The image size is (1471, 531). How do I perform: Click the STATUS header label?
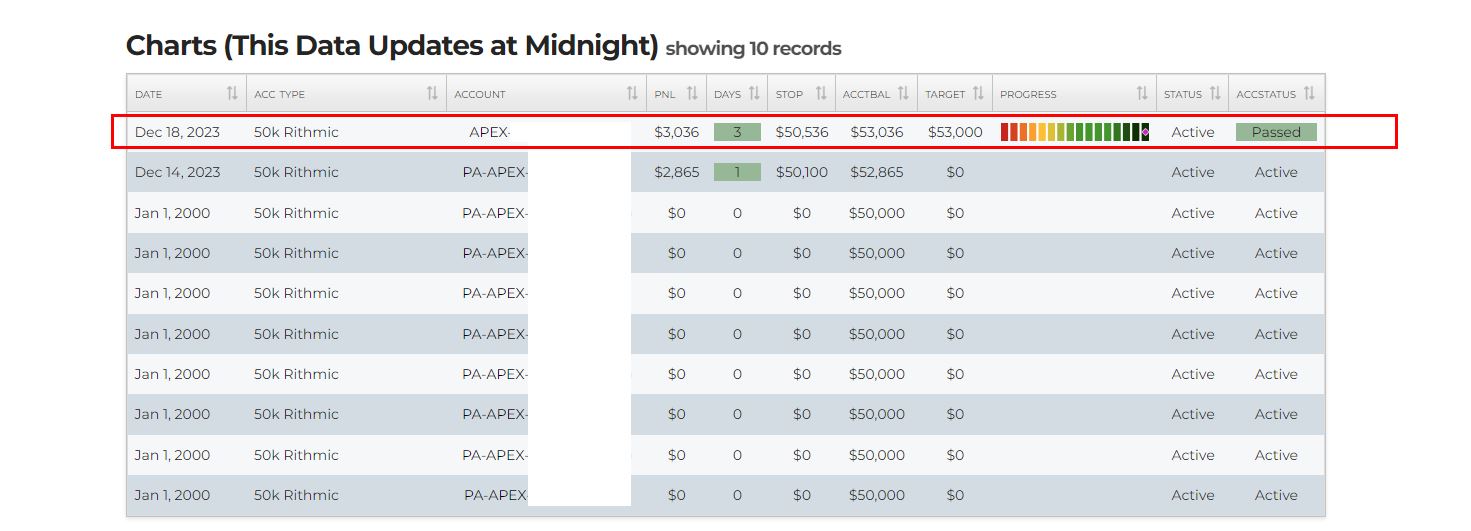coord(1183,94)
